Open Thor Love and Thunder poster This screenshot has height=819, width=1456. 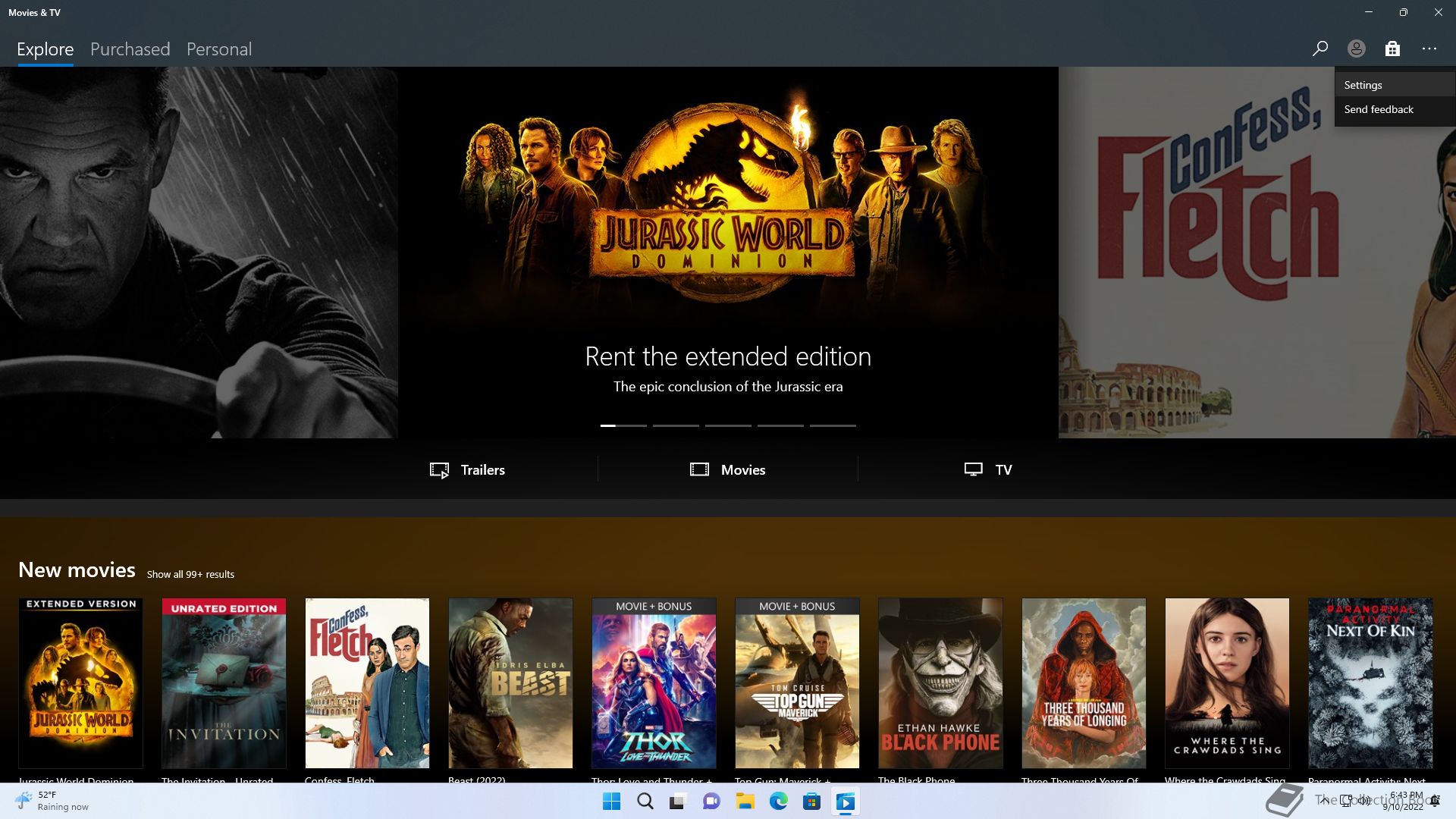654,682
